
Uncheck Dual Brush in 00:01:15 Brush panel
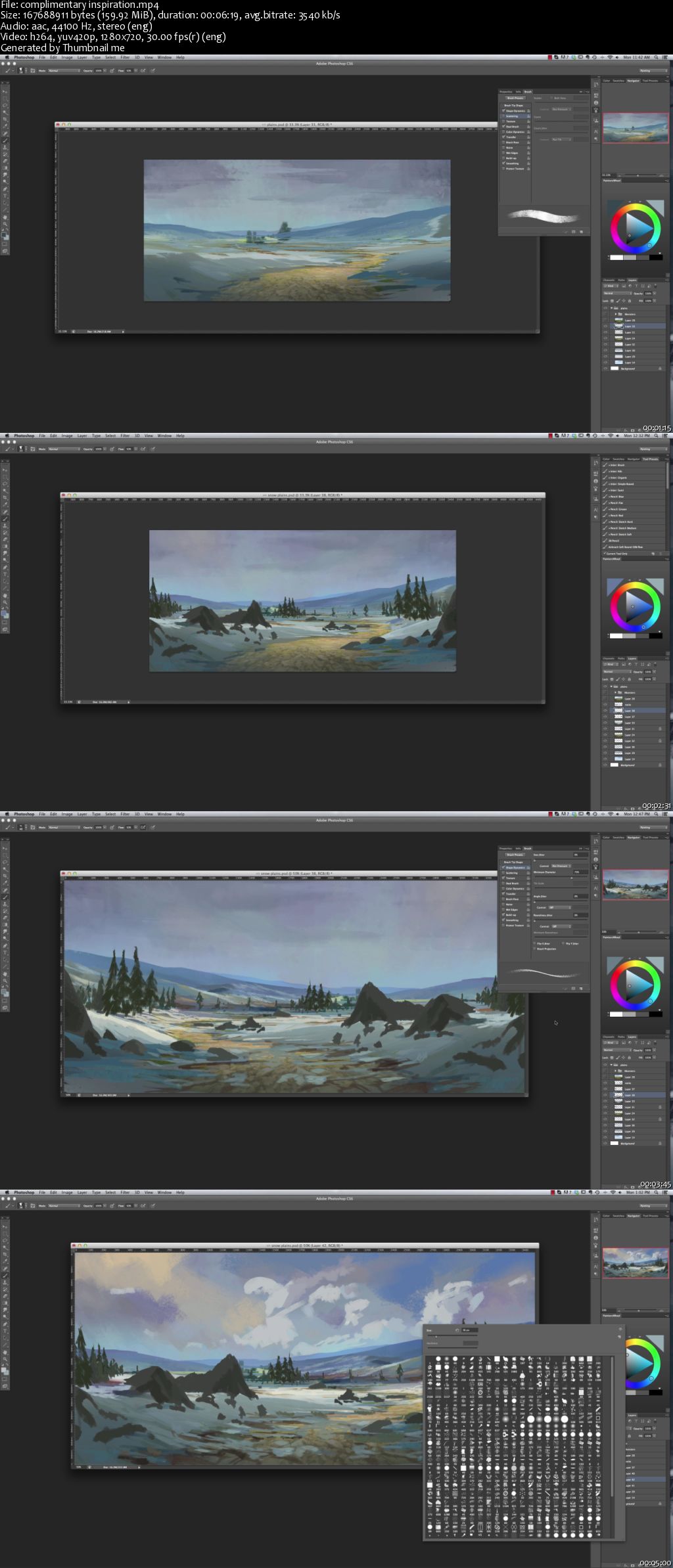503,126
